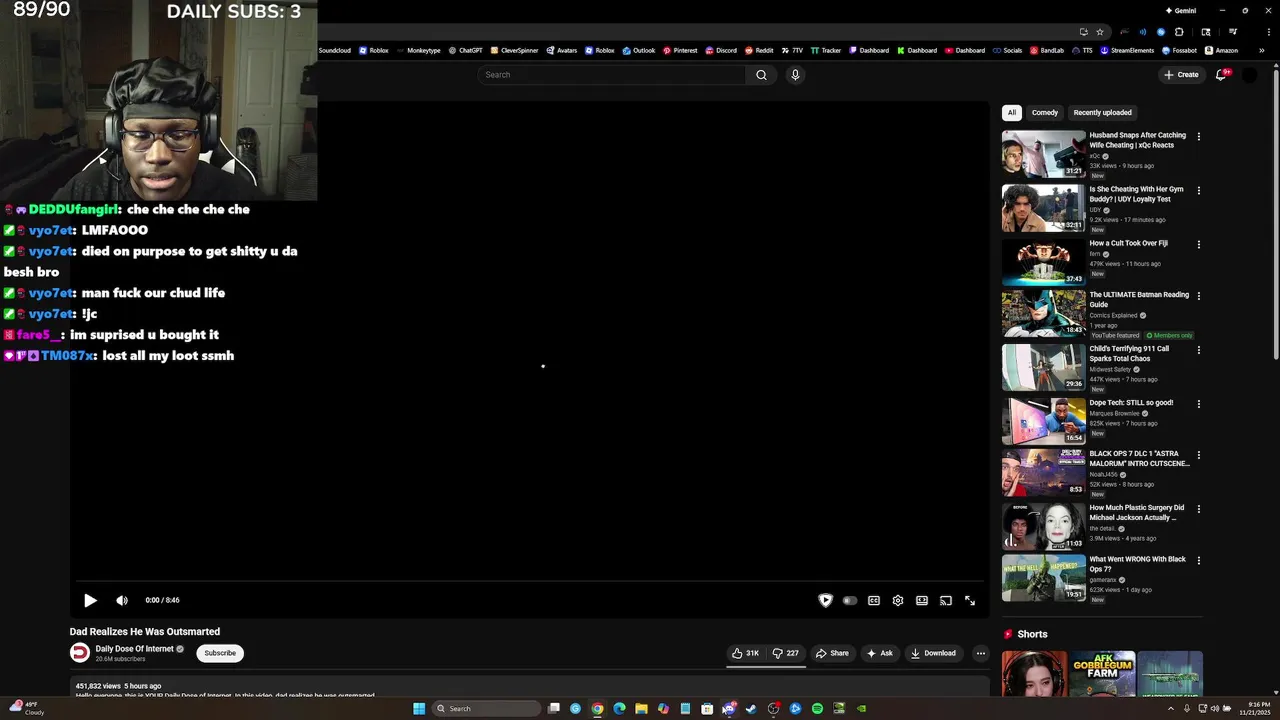Open Daily Dose Of Internet channel avatar
Screen dimensions: 1280x720
tap(80, 653)
